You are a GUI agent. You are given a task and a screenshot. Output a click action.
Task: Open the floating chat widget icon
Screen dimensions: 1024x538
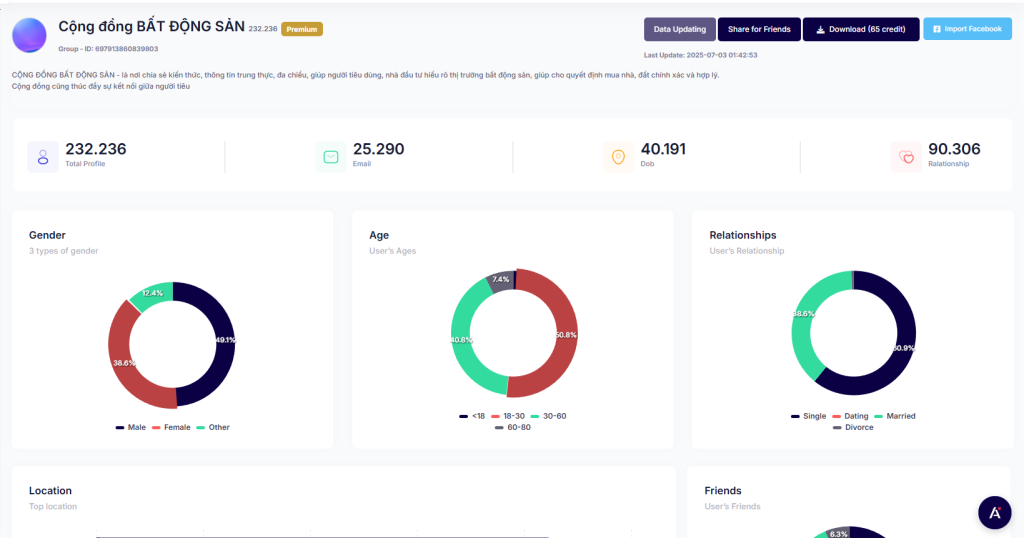pos(995,513)
